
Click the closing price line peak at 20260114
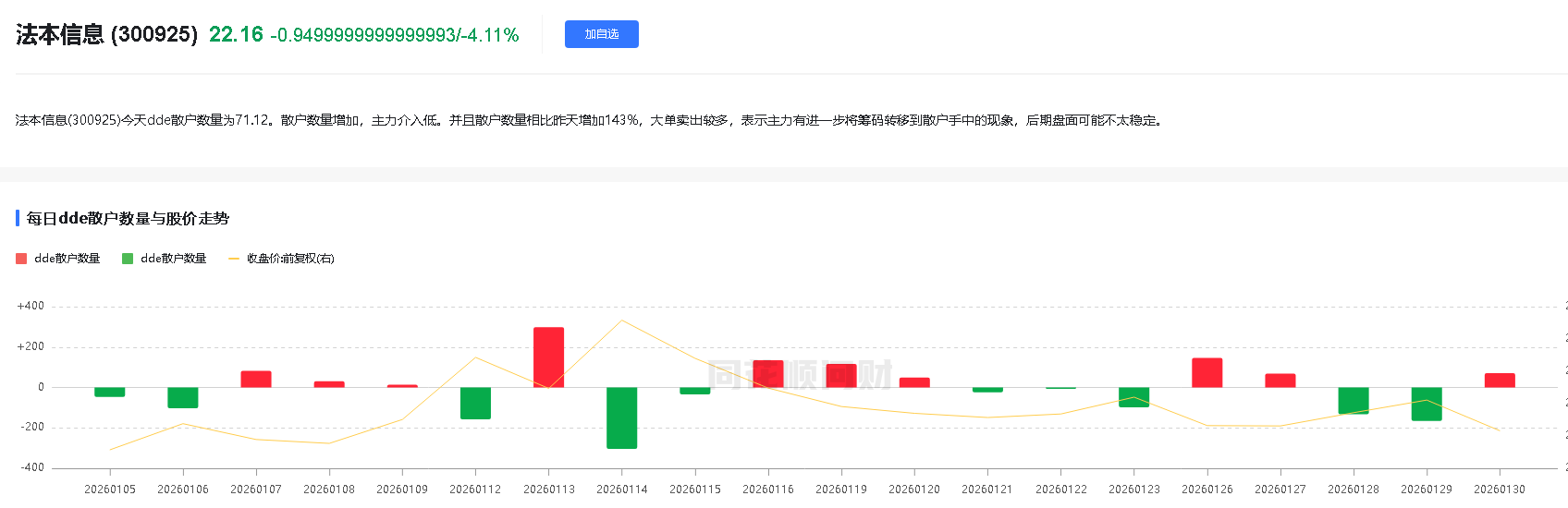(x=621, y=321)
